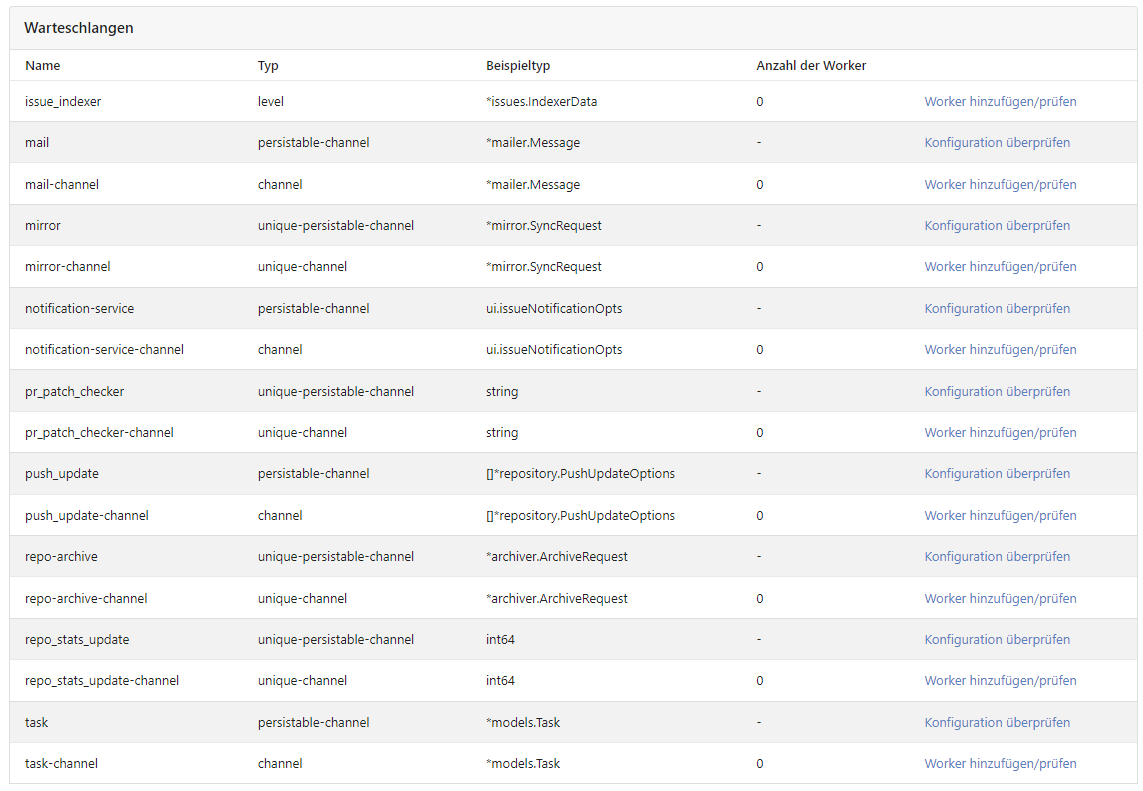
Task: Select the push_update queue name
Action: (61, 473)
